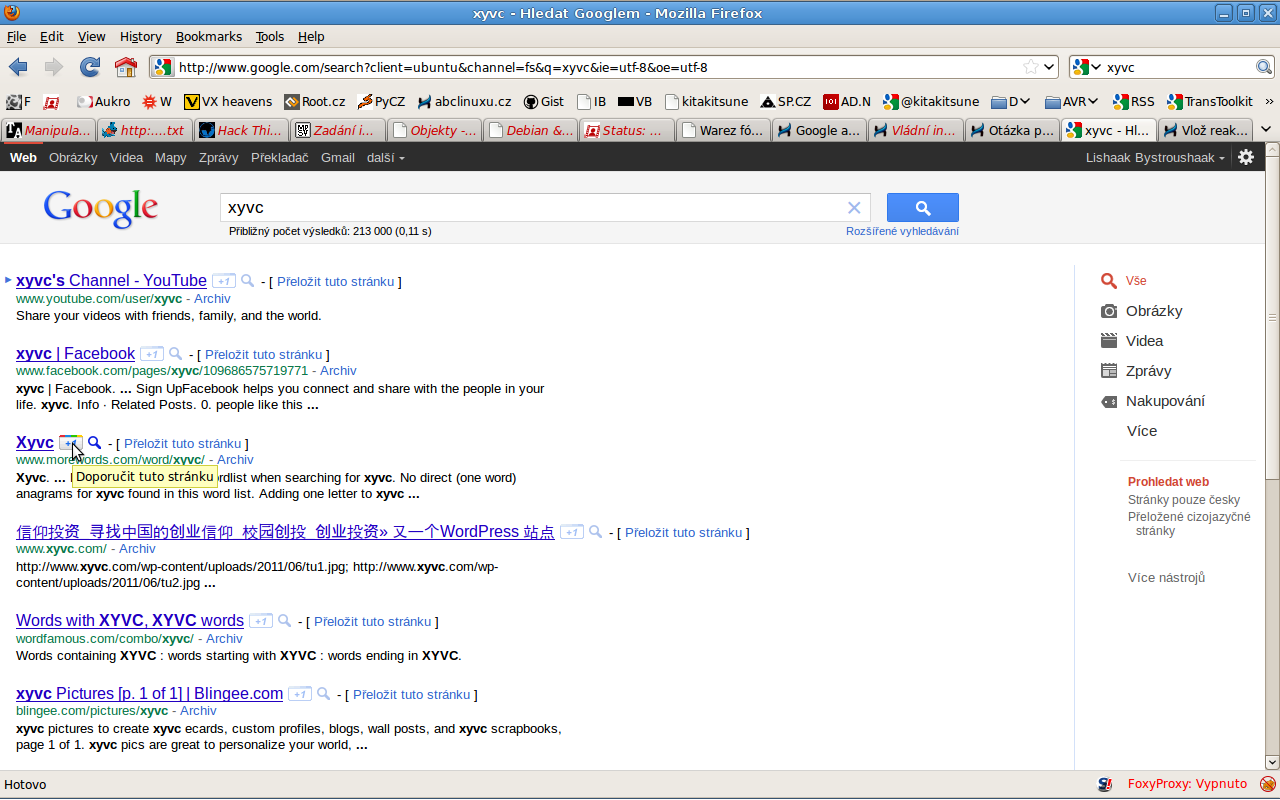Preview xyvc's Channel - YouTube with magnifier icon
1280x800 pixels.
click(248, 281)
